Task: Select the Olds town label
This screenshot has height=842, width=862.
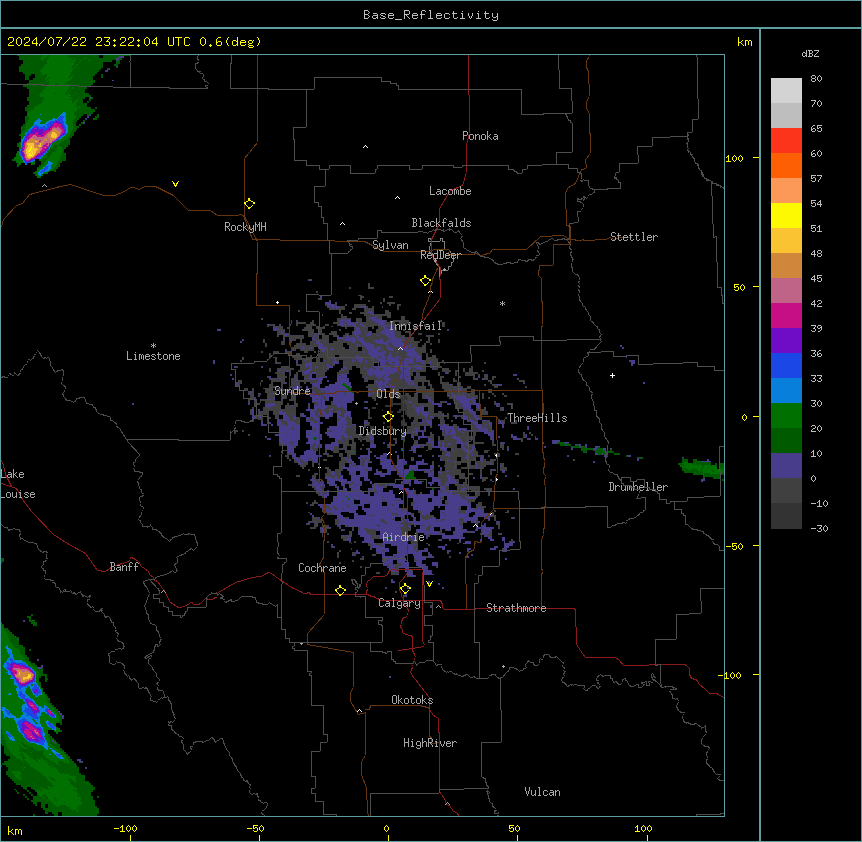Action: pos(388,394)
